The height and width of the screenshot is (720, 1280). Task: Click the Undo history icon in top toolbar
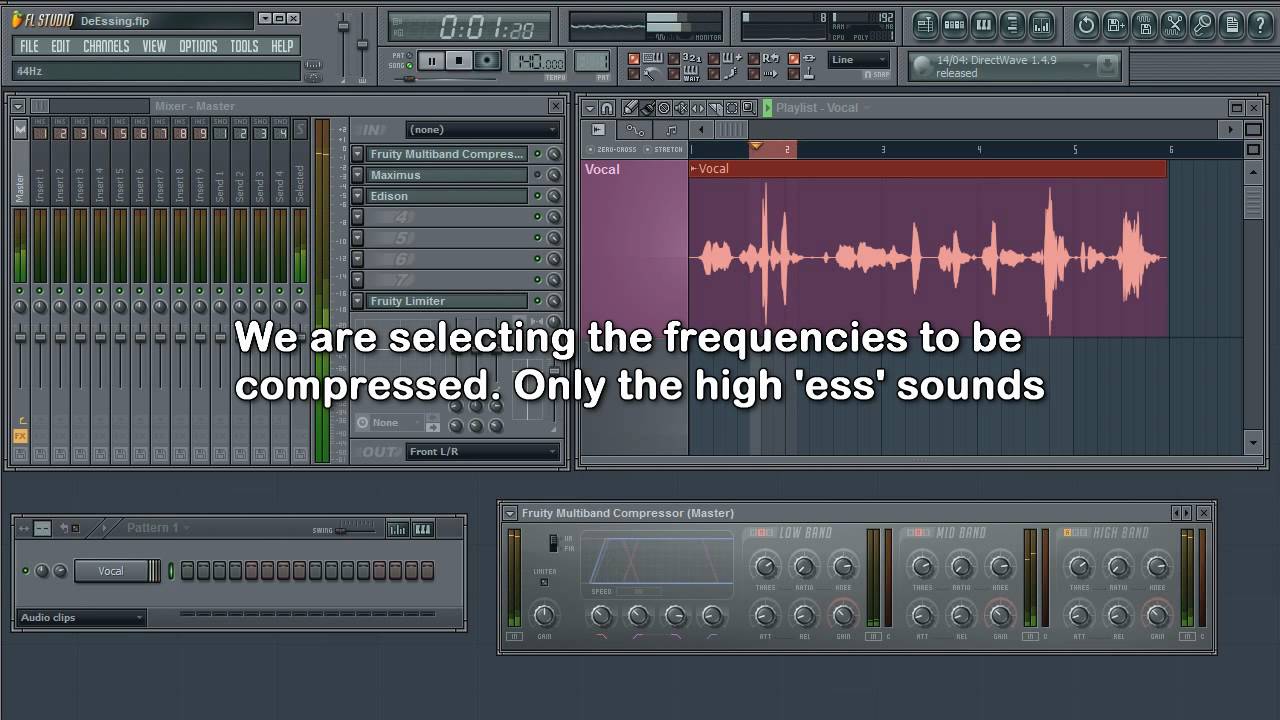pos(1086,25)
